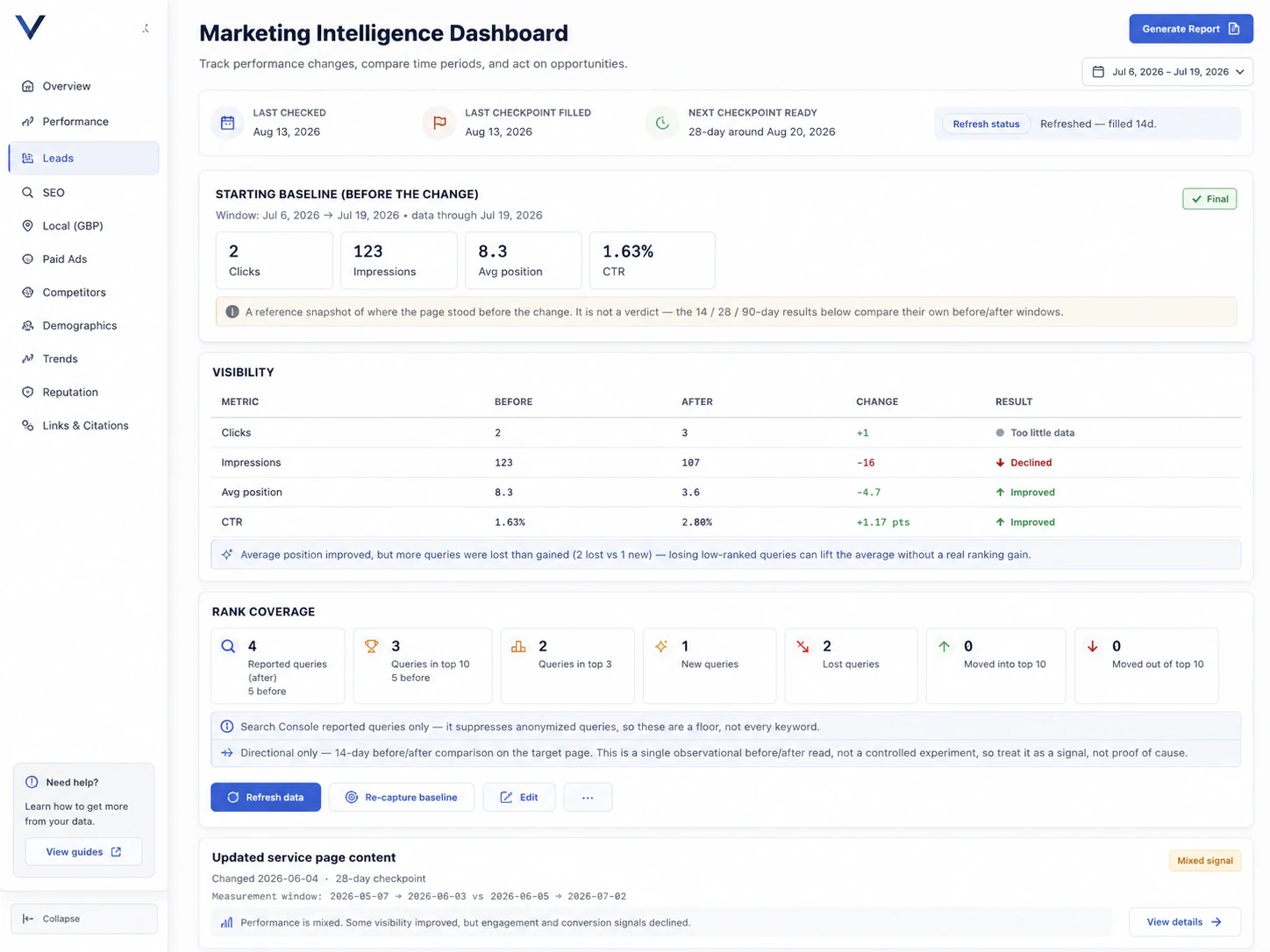Image resolution: width=1270 pixels, height=952 pixels.
Task: Click the trophy icon on top 10 card
Action: point(372,646)
